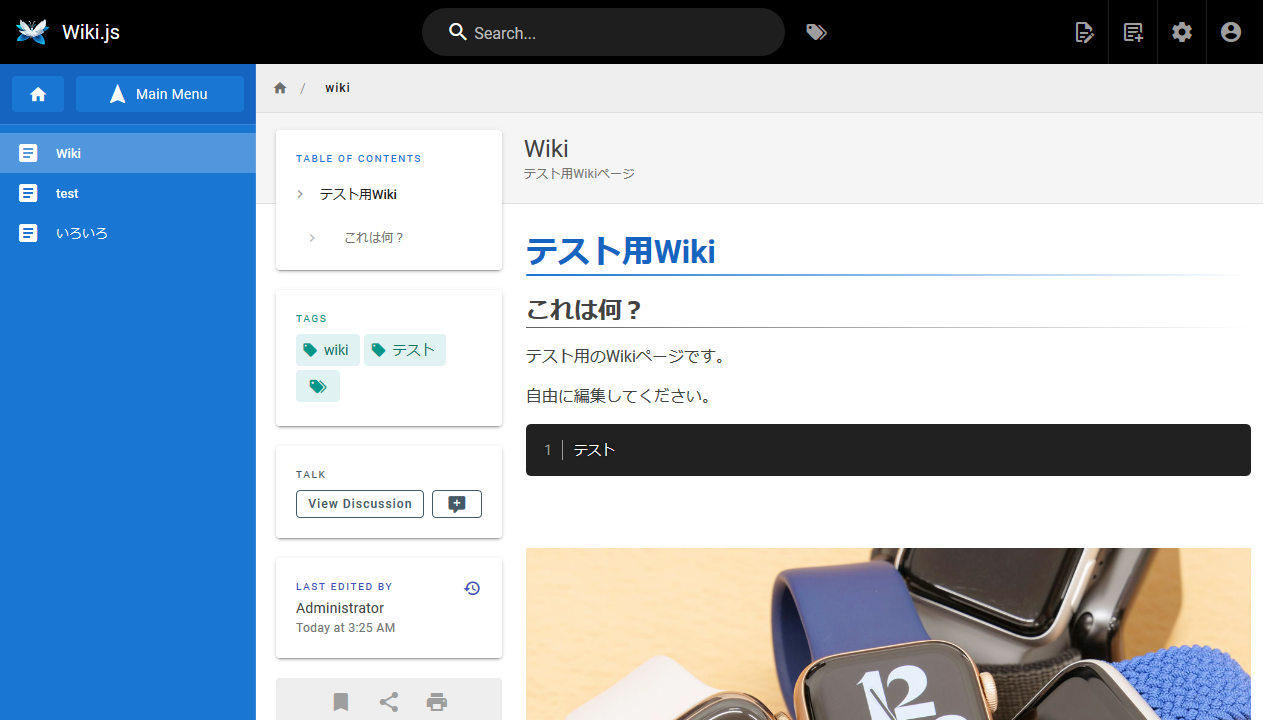Jump to テスト用Wiki in table of contents
The image size is (1280, 720).
click(358, 194)
